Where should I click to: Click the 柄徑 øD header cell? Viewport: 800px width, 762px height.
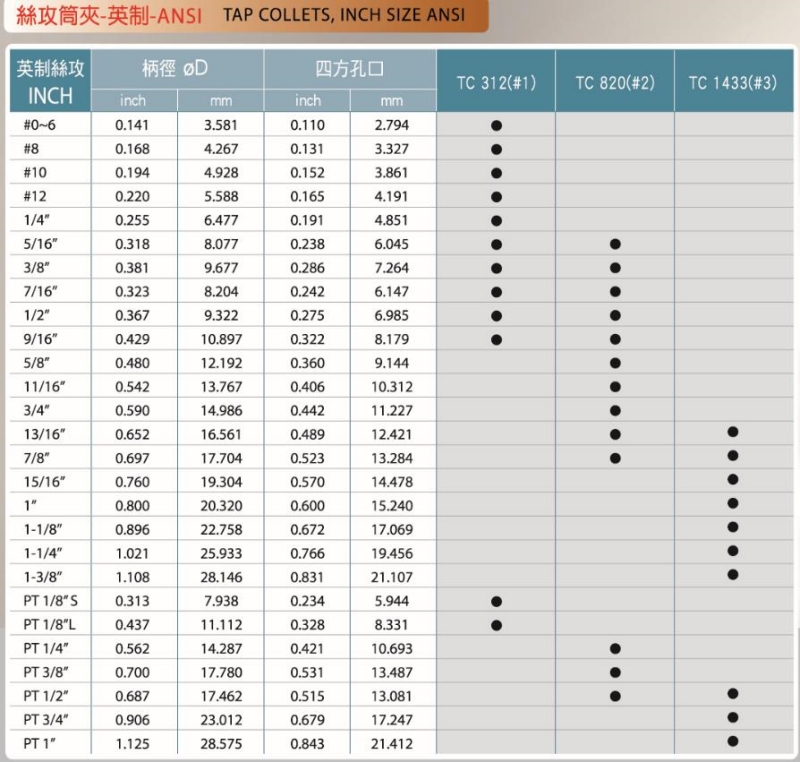tap(177, 70)
